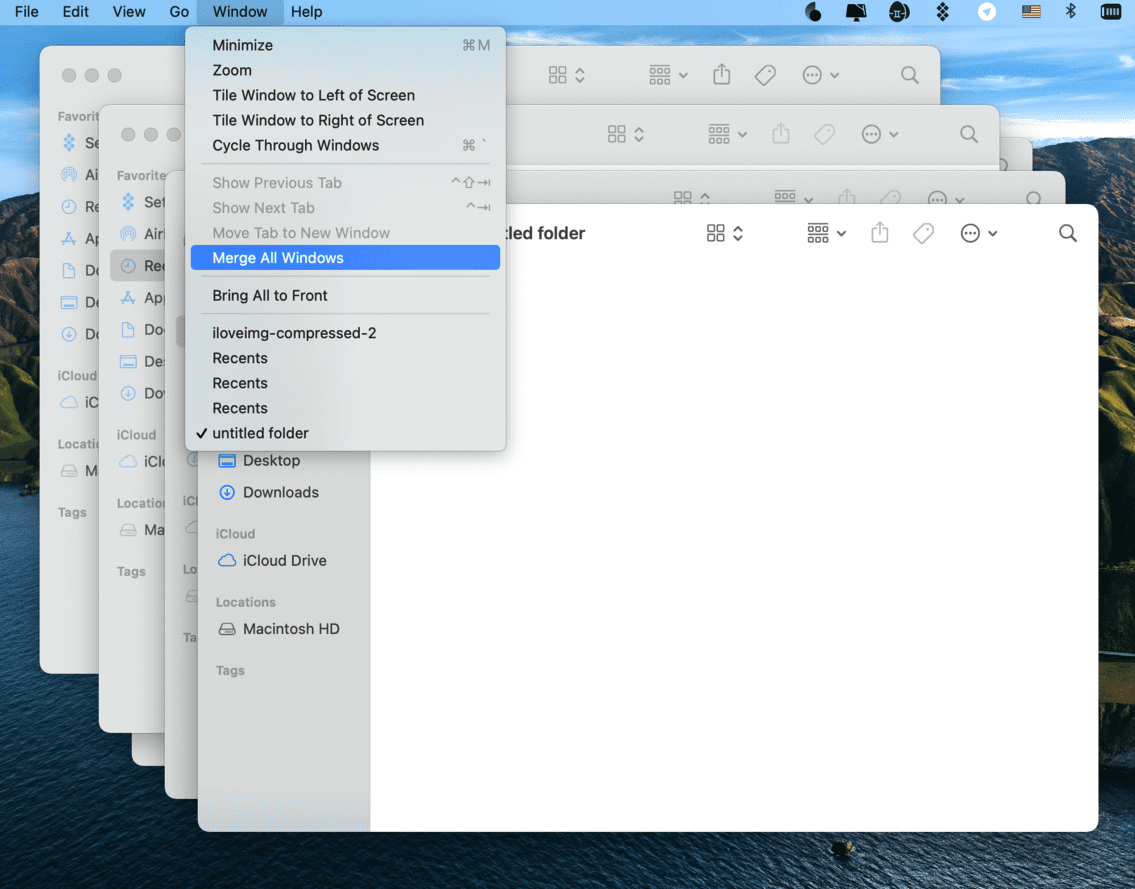The image size is (1135, 889).
Task: Click Share icon in the untitled folder window
Action: [879, 232]
